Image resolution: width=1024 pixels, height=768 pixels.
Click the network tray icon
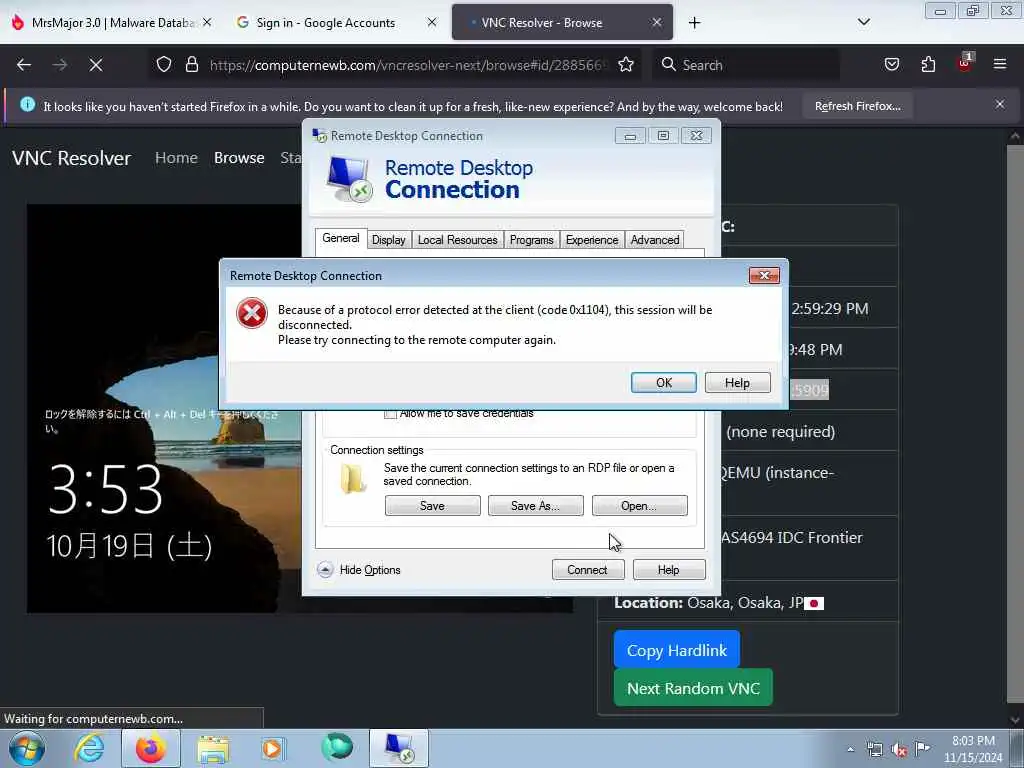point(874,750)
